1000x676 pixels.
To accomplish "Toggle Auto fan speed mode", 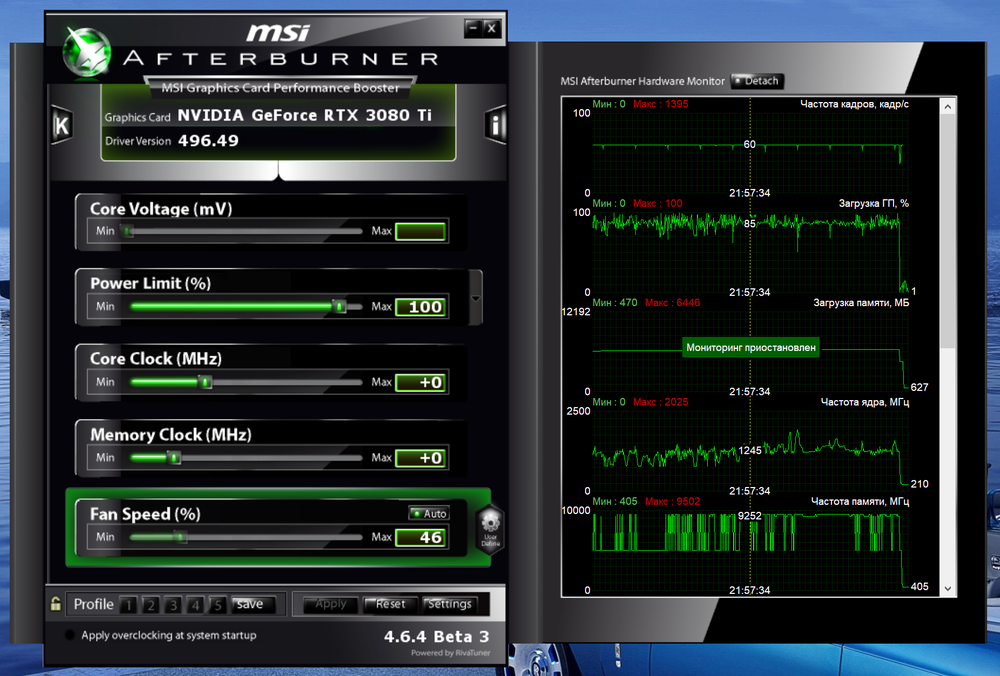I will point(429,513).
